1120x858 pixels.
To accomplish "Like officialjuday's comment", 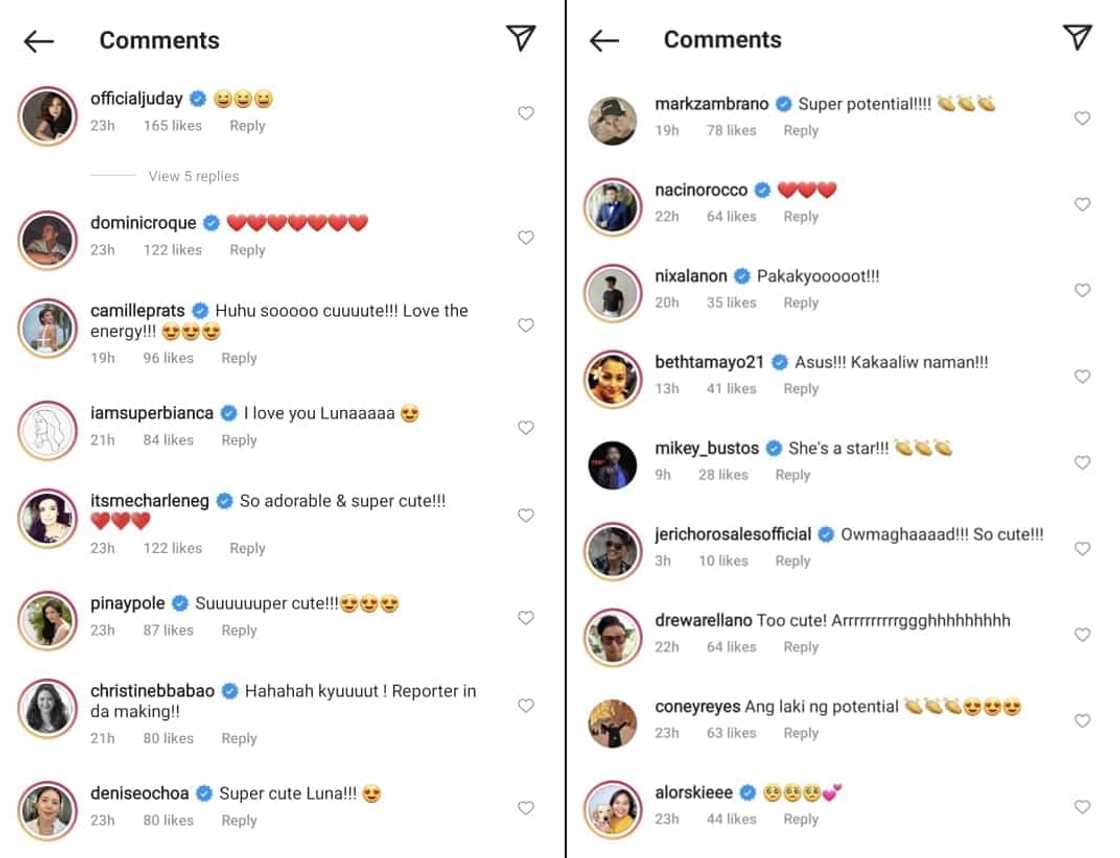I will pos(525,113).
